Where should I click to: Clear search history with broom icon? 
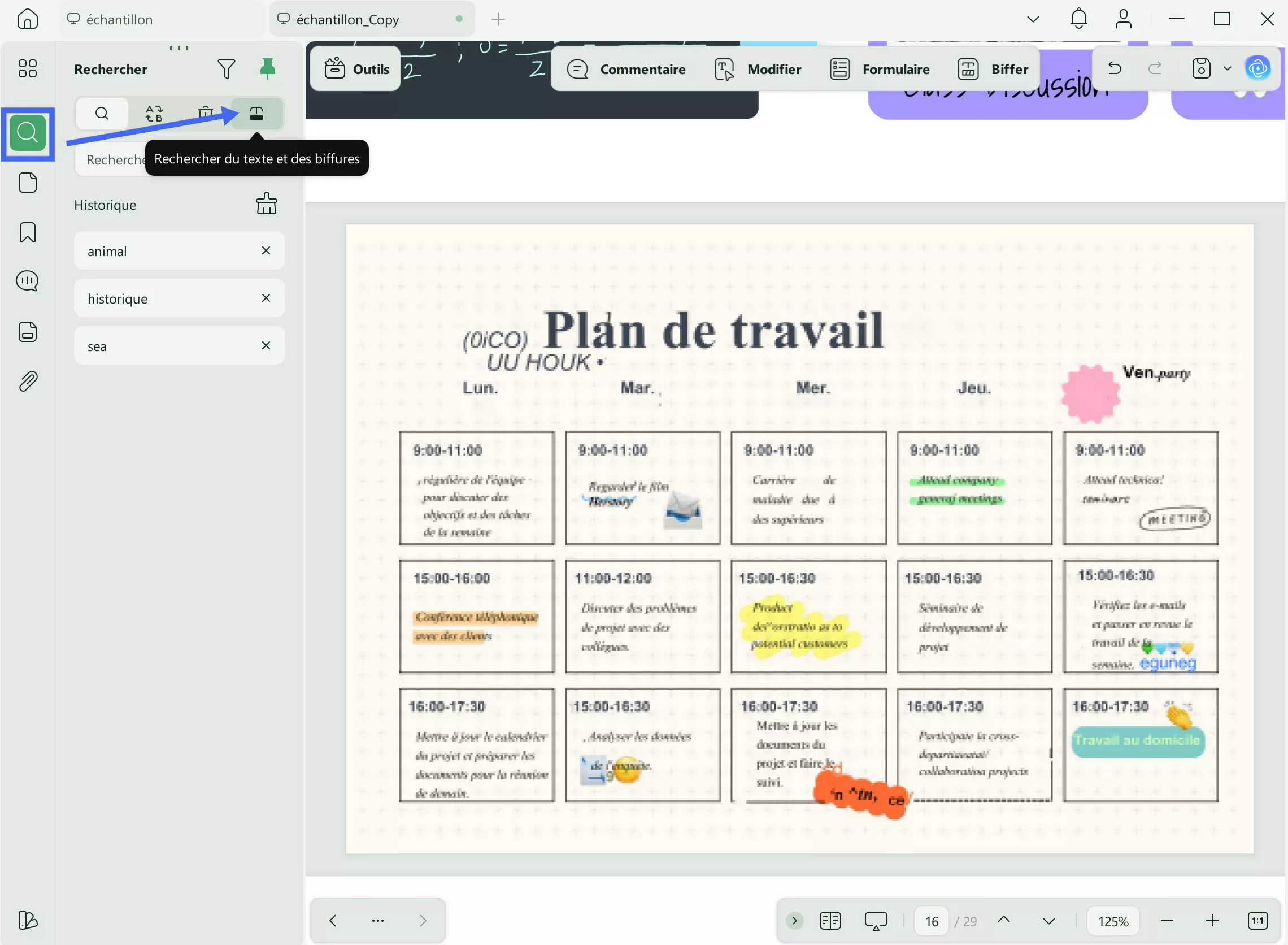[x=267, y=203]
